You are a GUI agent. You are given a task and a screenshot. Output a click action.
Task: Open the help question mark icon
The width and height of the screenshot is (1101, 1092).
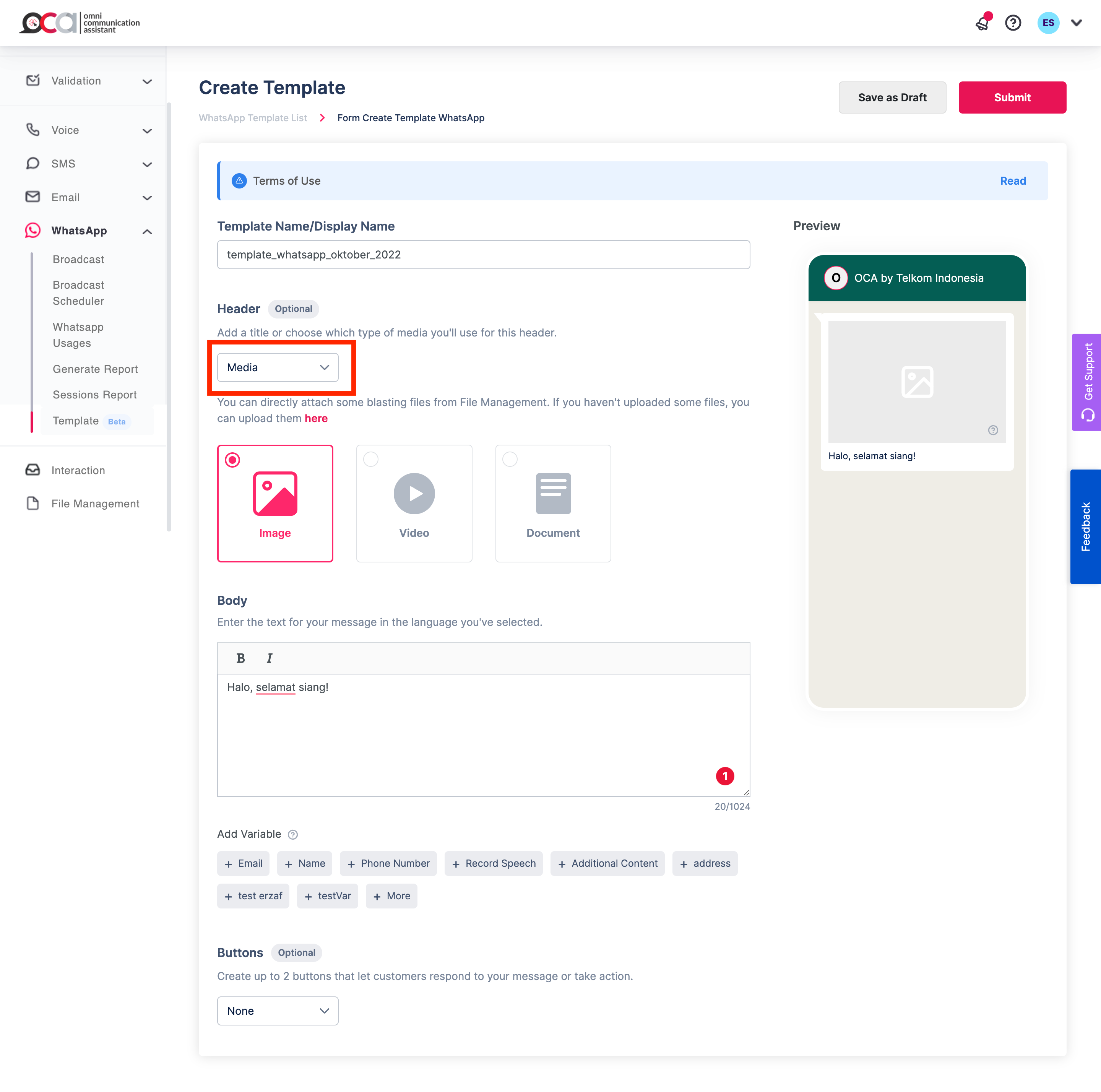point(1013,23)
